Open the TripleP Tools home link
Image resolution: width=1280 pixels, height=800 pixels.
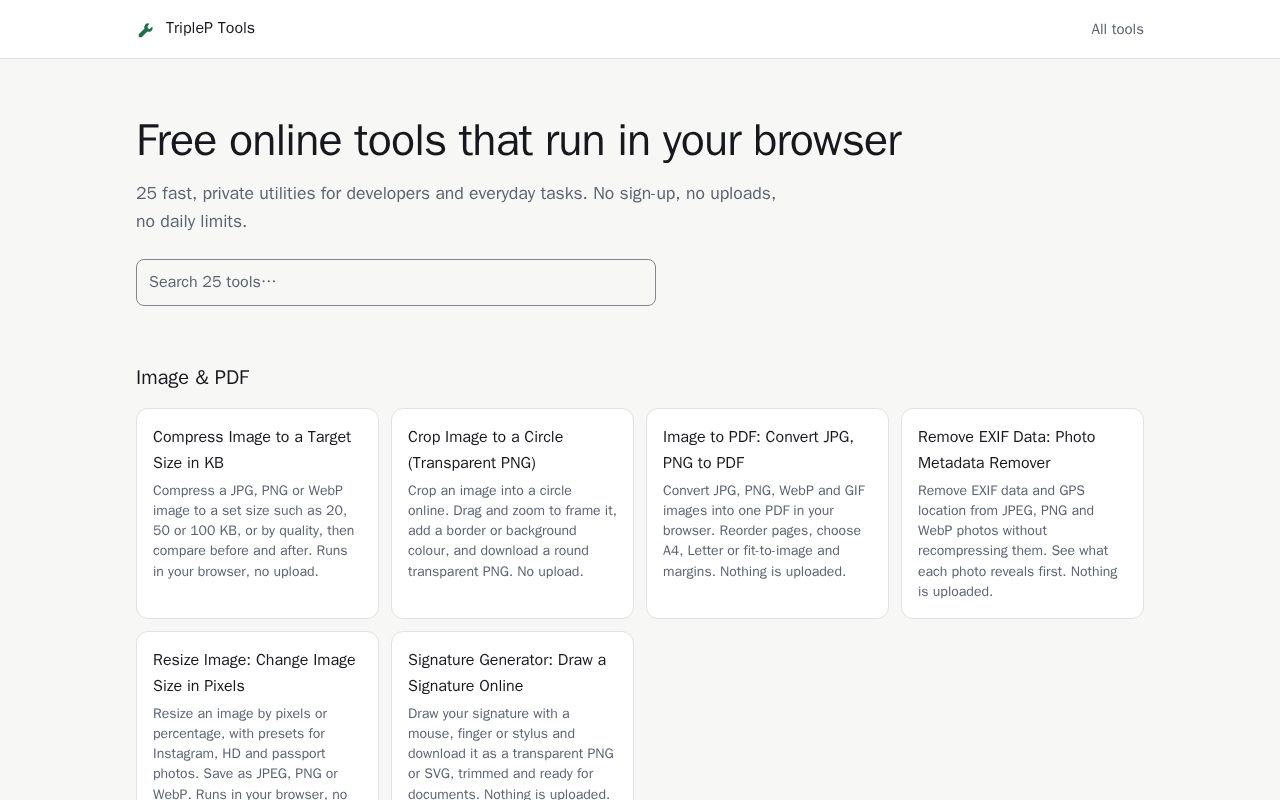[x=196, y=29]
